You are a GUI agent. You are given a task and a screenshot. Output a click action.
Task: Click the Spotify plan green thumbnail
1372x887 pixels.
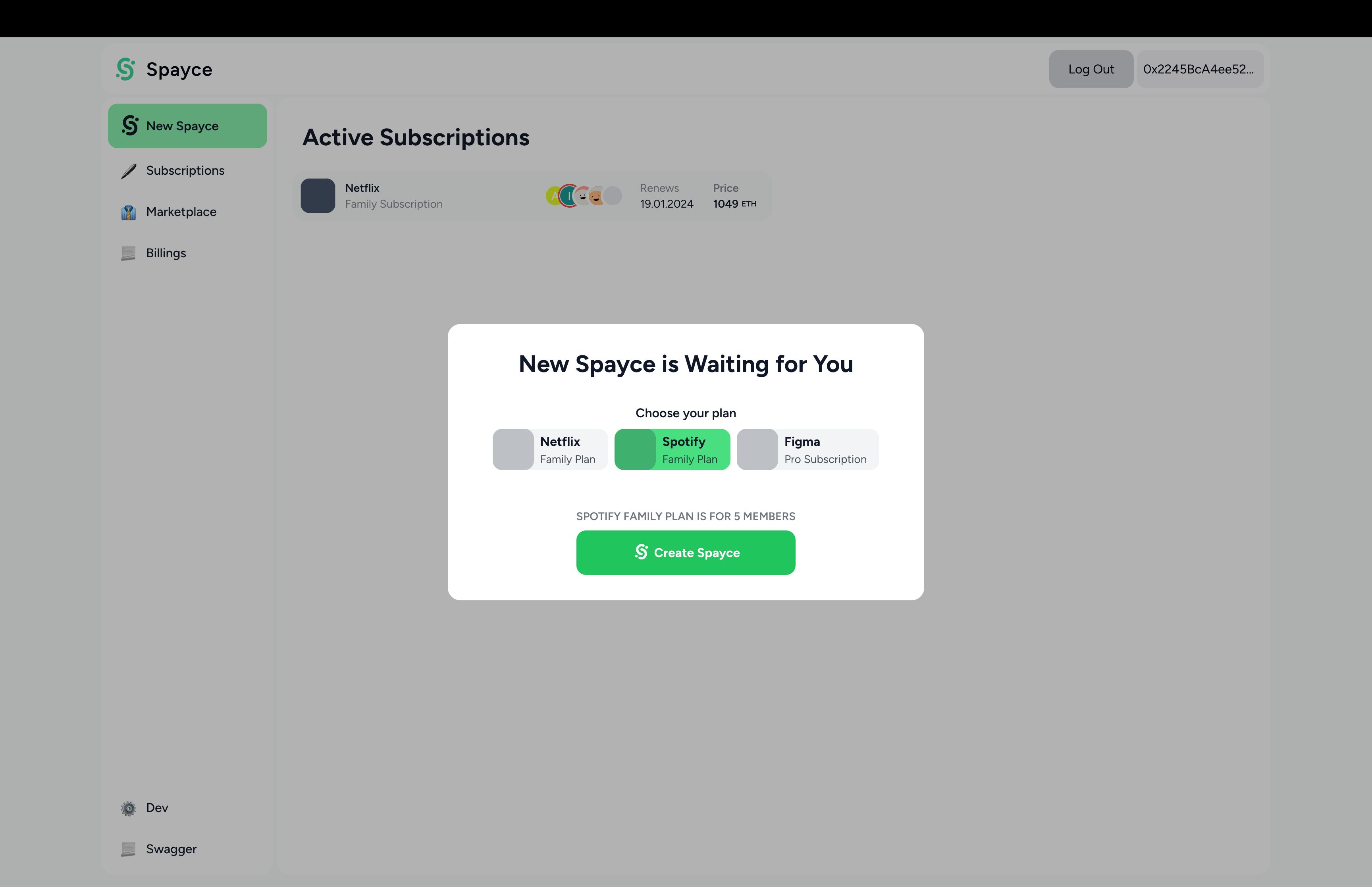635,449
